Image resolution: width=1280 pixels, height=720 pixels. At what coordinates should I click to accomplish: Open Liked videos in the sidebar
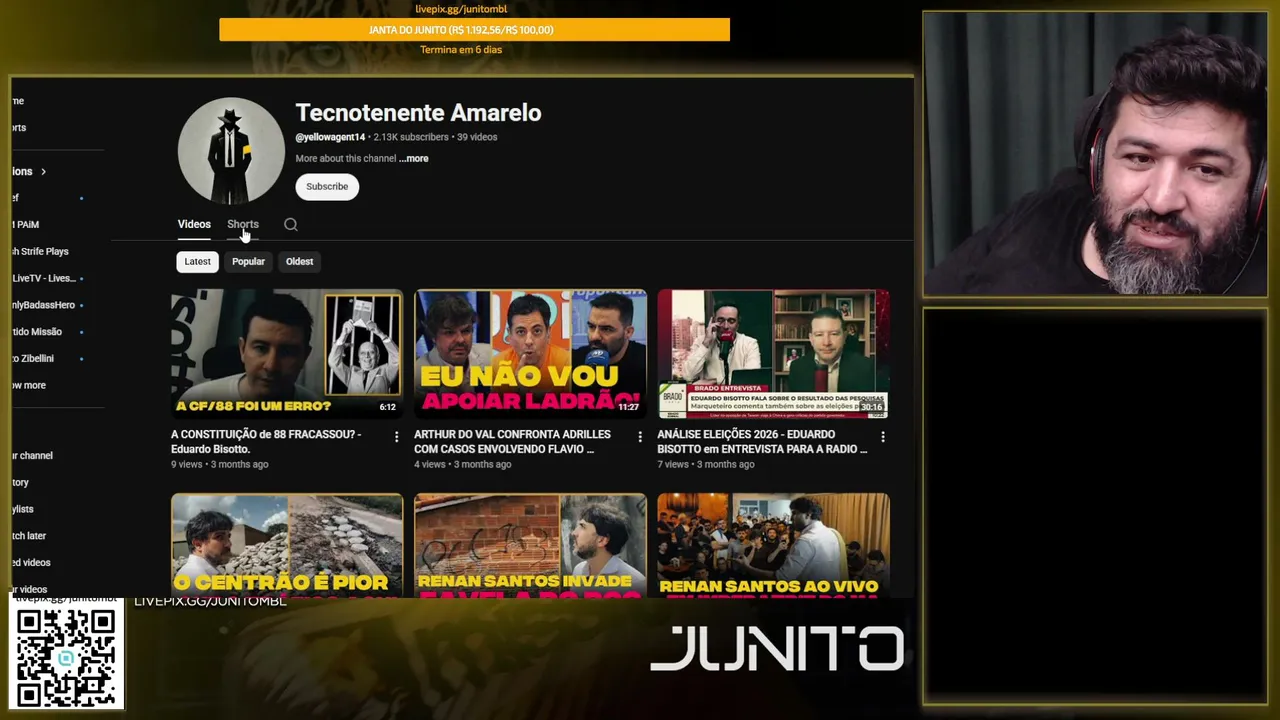tap(31, 563)
